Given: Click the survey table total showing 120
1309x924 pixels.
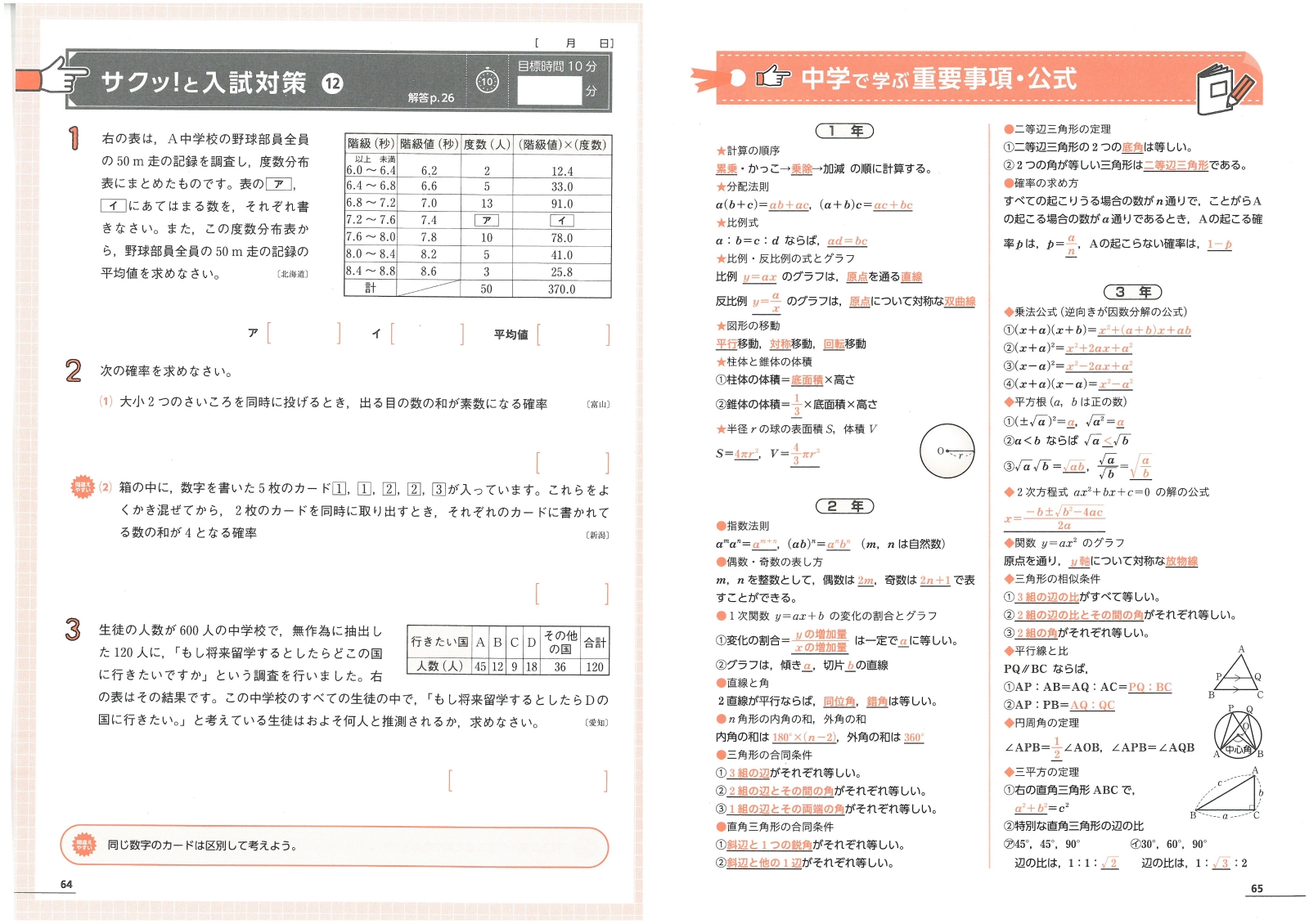Looking at the screenshot, I should point(595,666).
